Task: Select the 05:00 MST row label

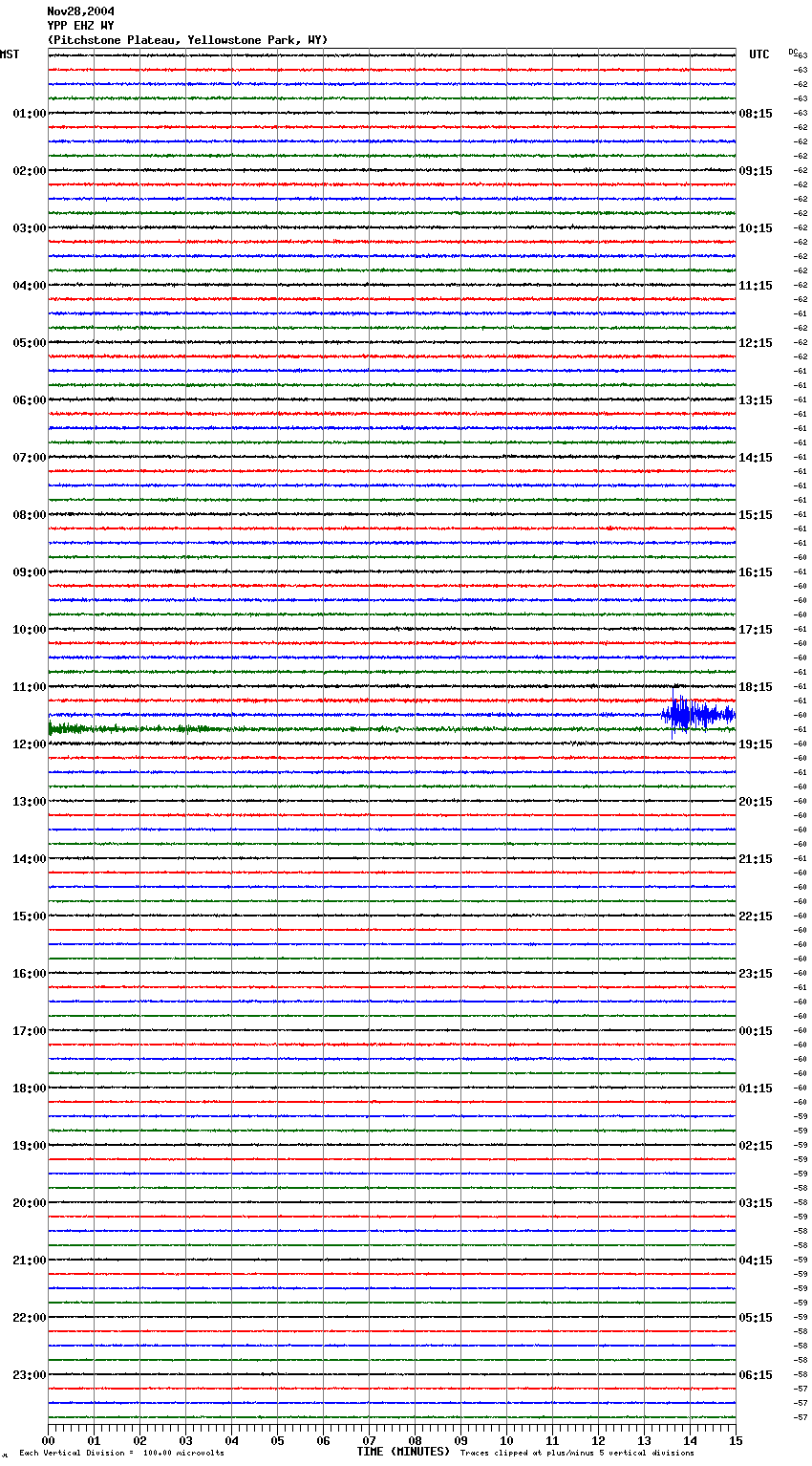Action: tap(30, 343)
